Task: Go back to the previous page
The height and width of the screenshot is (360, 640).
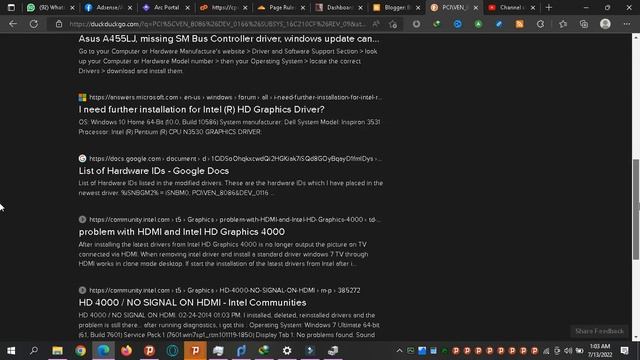Action: 13,24
